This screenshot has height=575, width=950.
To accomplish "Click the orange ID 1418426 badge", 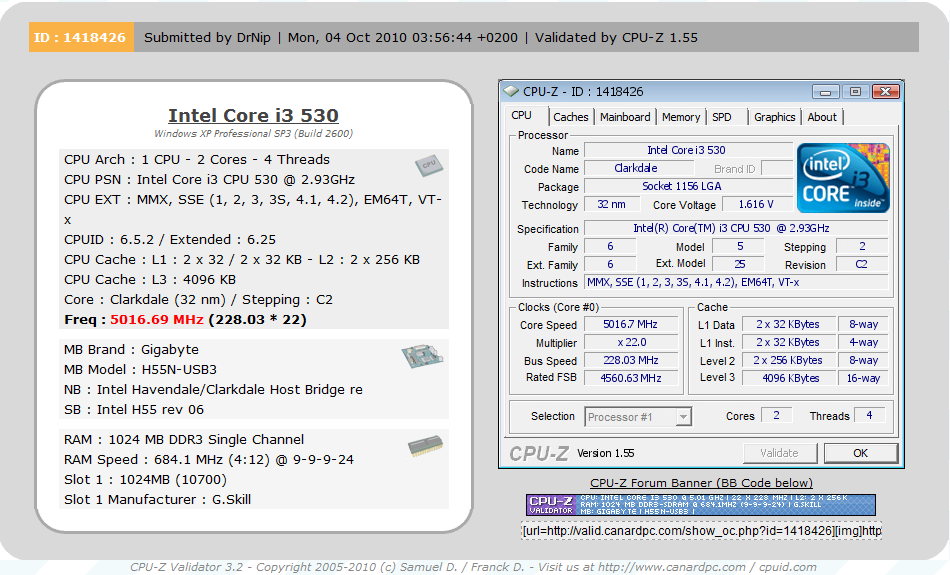I will [80, 38].
